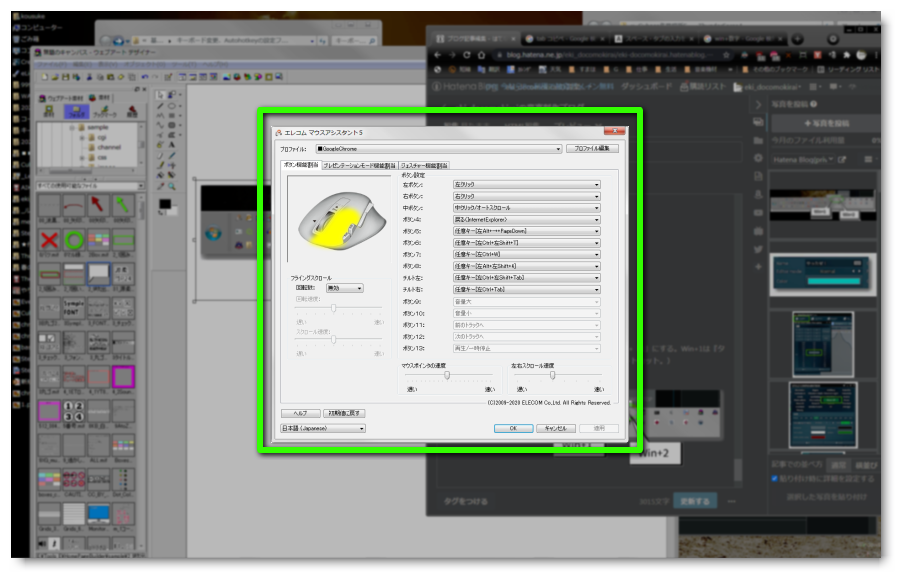The image size is (904, 584).
Task: Select the red arrow clipart in Web Art Designer
Action: [98, 205]
